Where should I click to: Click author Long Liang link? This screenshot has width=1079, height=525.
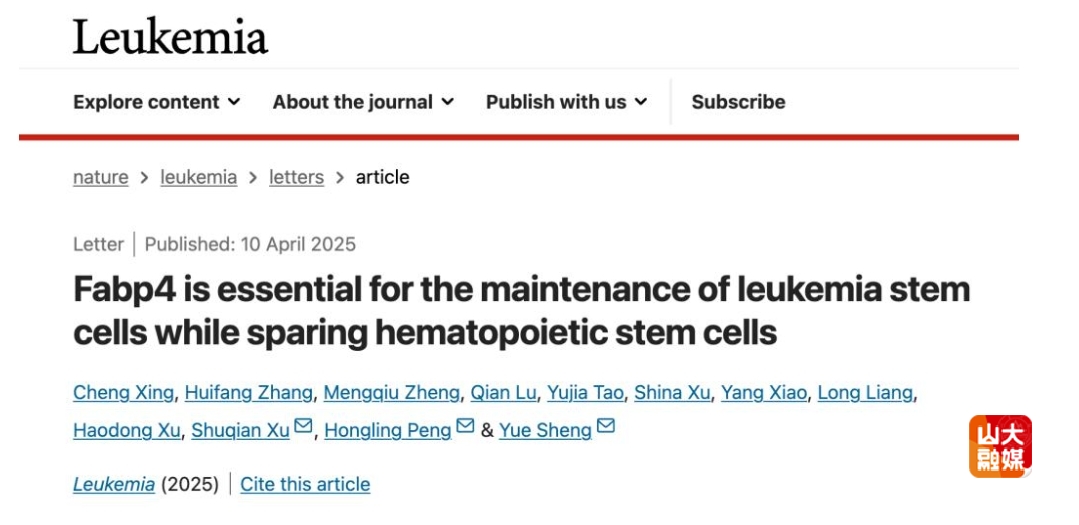(866, 393)
